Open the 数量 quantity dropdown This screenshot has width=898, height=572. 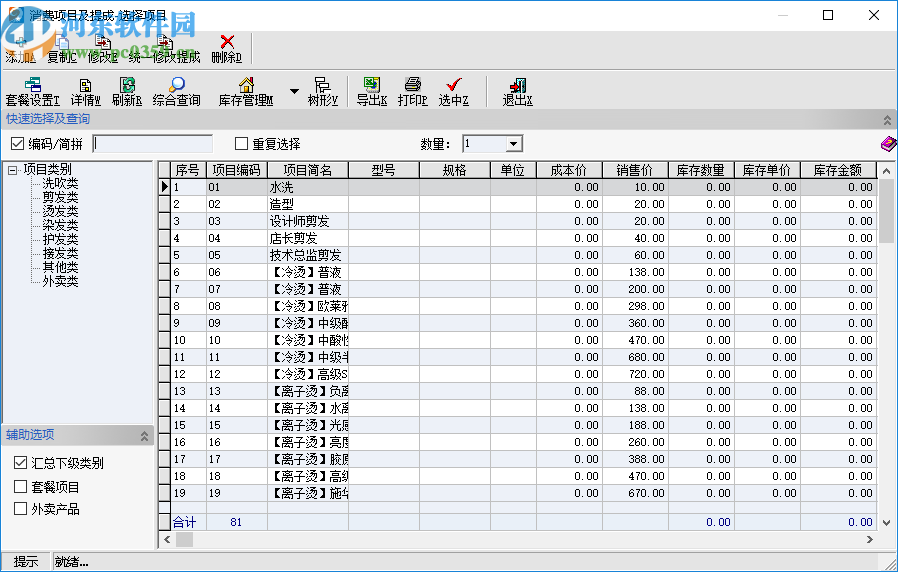point(513,144)
